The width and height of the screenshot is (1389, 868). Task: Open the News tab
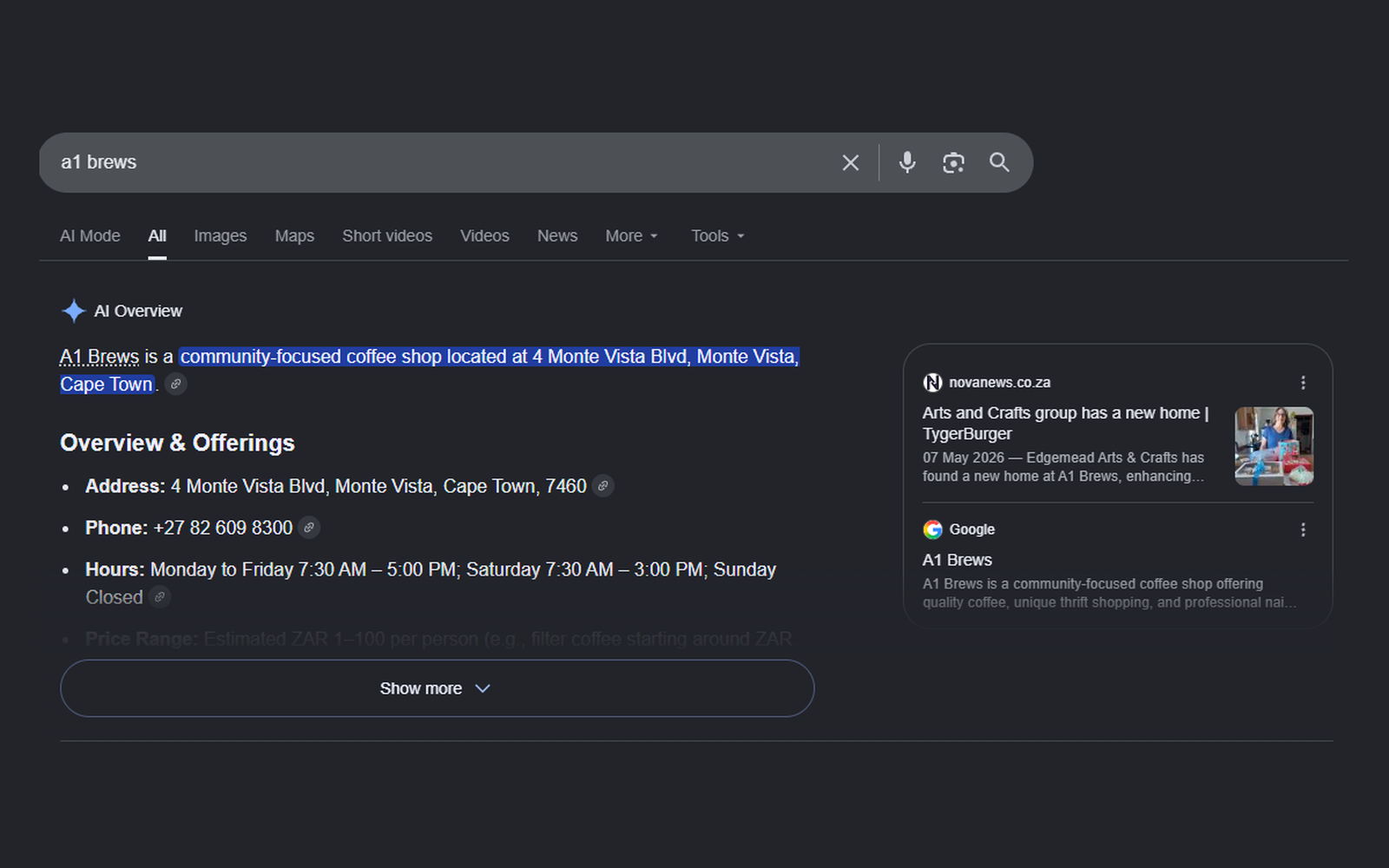(557, 236)
